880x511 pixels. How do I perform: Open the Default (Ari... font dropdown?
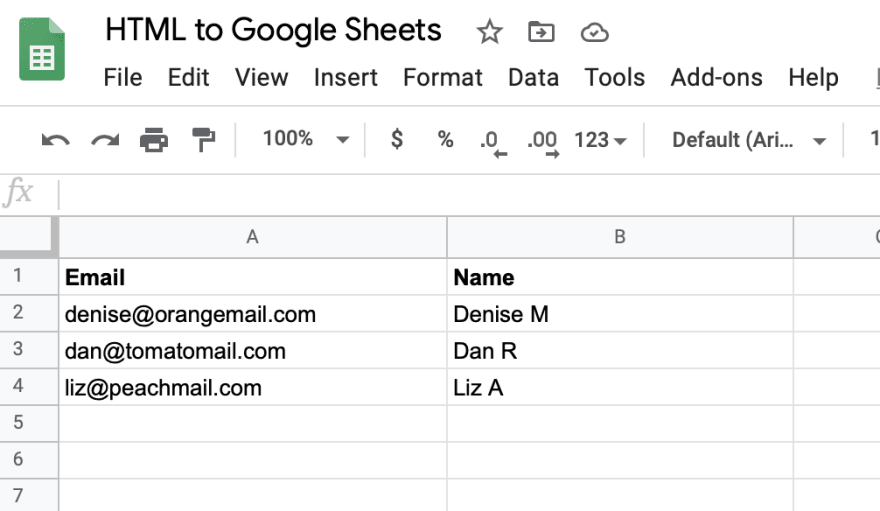tap(749, 140)
